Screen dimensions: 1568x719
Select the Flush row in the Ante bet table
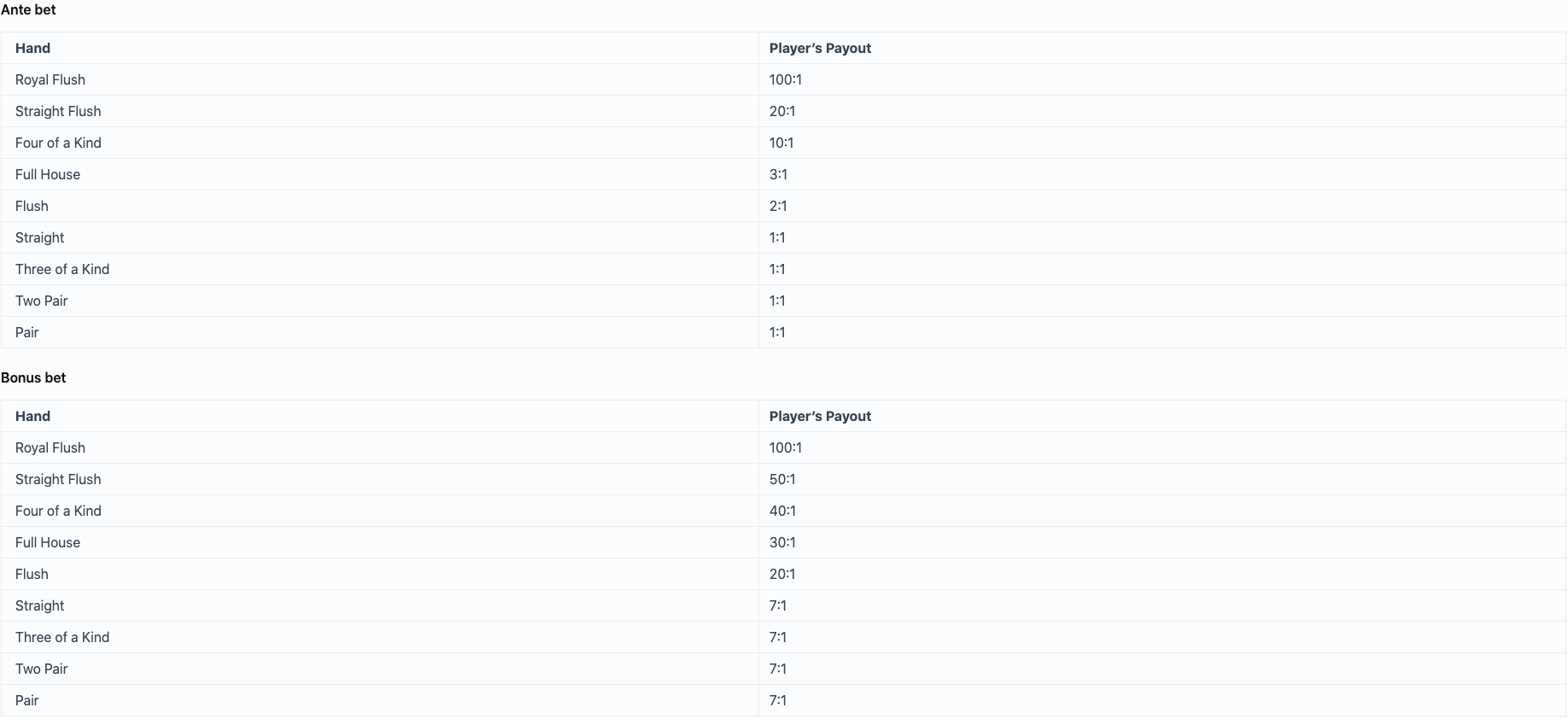(783, 206)
